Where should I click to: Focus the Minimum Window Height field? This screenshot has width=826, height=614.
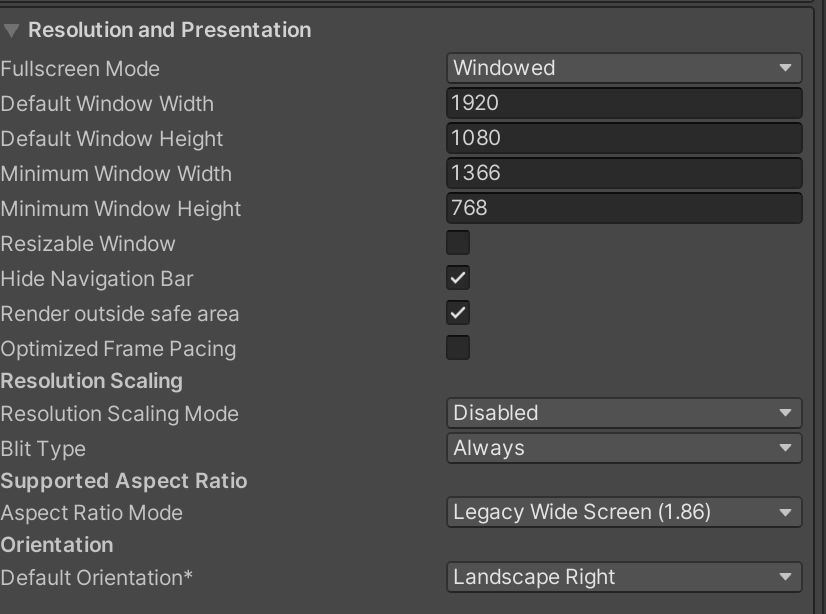pyautogui.click(x=623, y=208)
